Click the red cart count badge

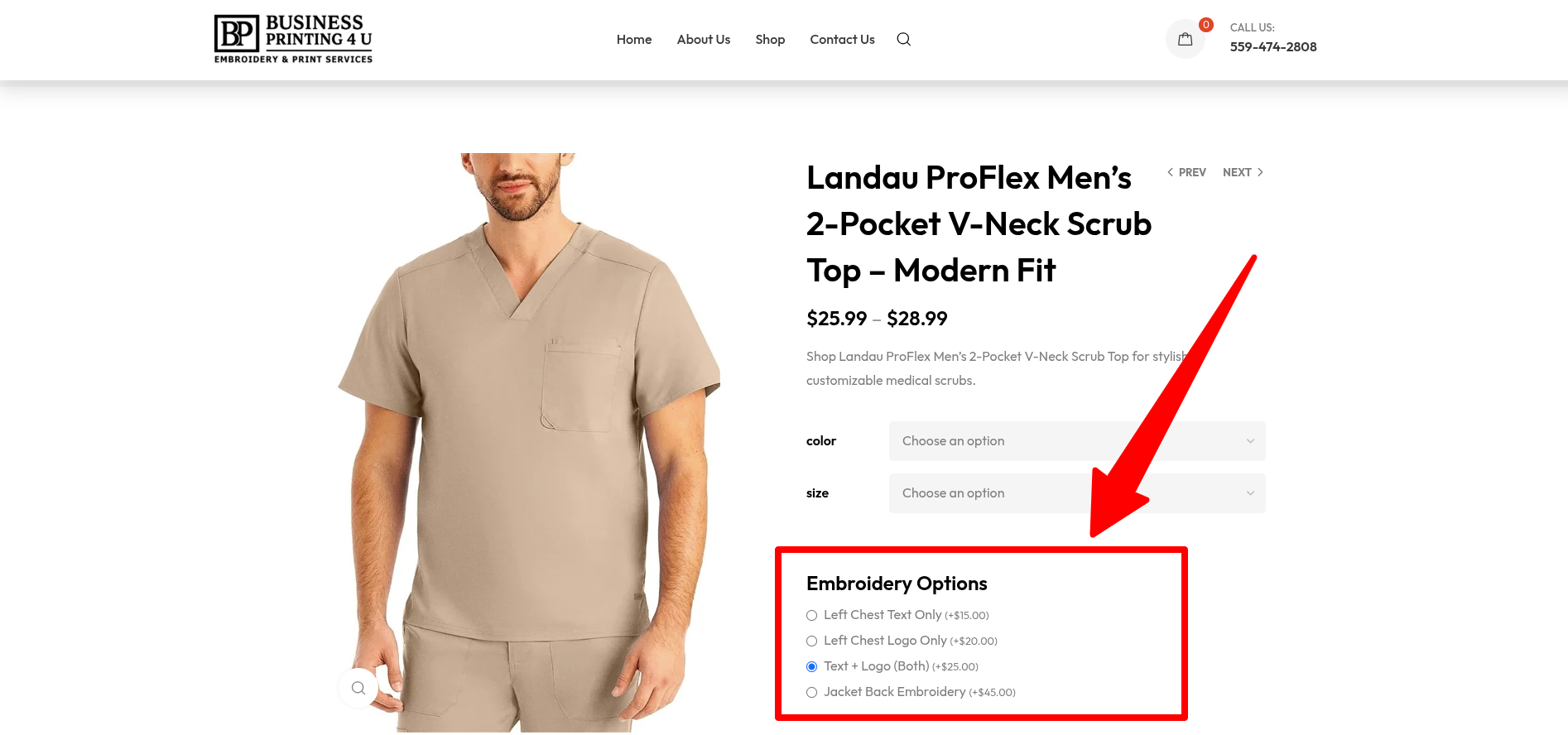coord(1206,25)
